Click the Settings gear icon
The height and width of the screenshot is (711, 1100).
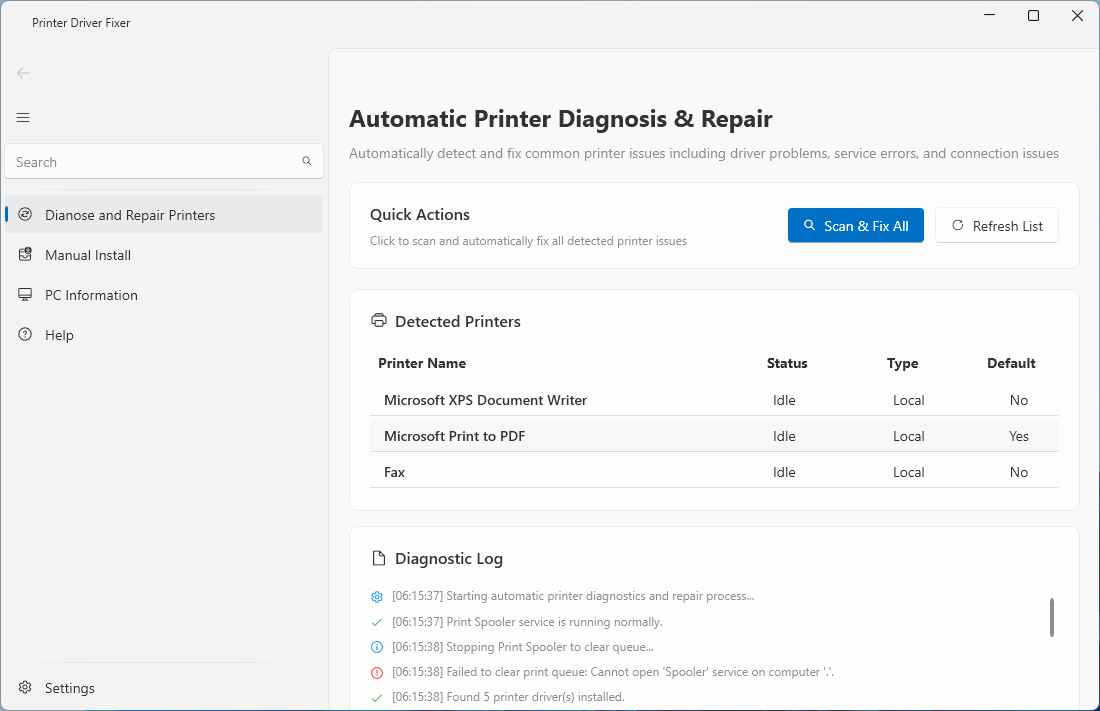pyautogui.click(x=25, y=688)
